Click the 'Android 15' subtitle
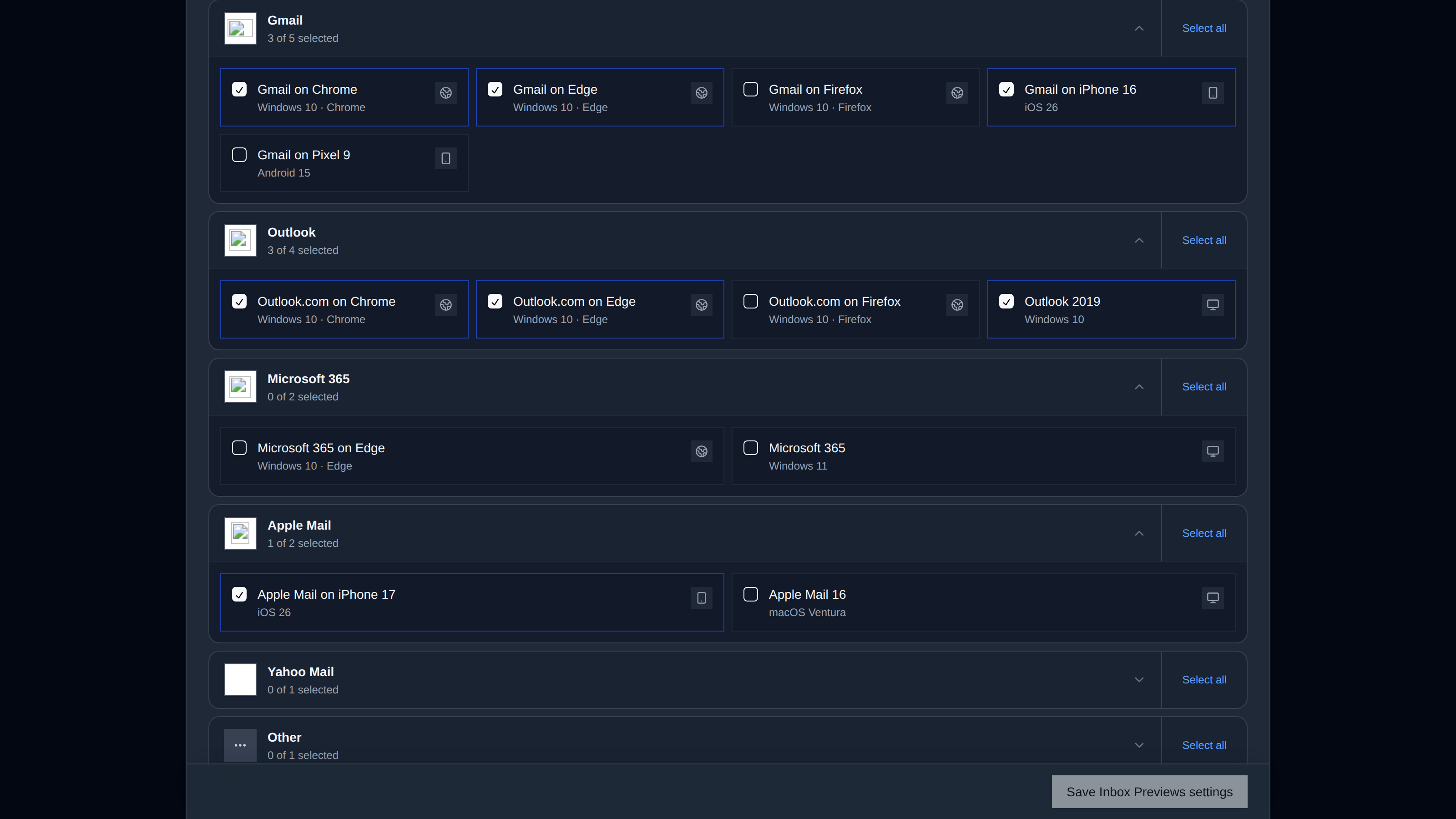The image size is (1456, 819). pos(284,173)
